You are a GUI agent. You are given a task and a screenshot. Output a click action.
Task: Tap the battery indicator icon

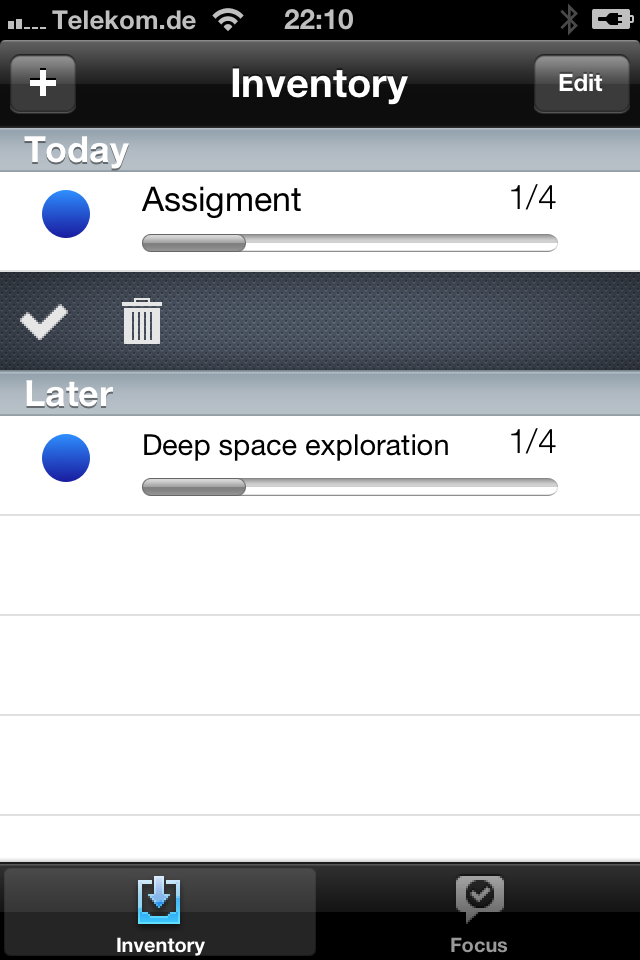pos(611,20)
